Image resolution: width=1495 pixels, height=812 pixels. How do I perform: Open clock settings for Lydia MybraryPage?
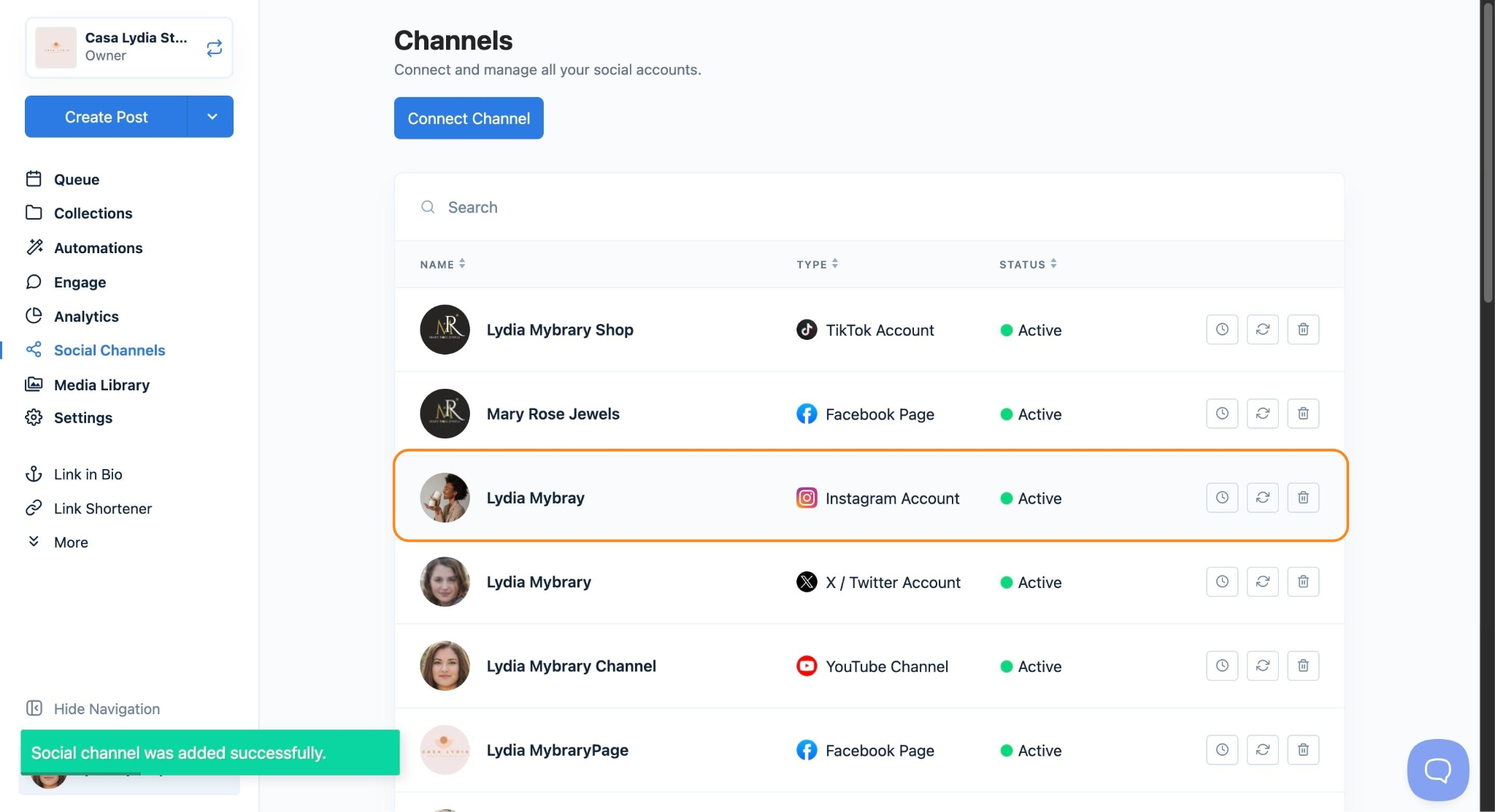click(x=1222, y=750)
